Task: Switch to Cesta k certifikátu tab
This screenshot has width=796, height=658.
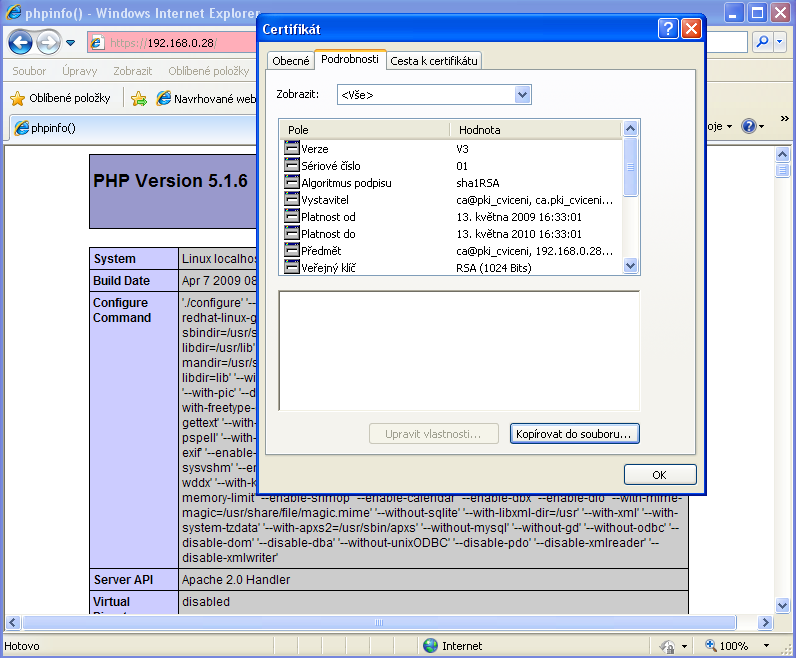Action: [x=434, y=61]
